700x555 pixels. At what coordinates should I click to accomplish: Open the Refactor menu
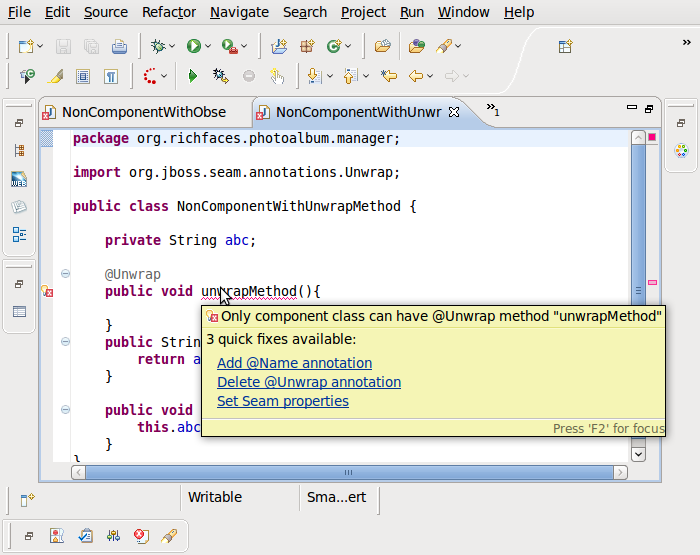point(169,12)
